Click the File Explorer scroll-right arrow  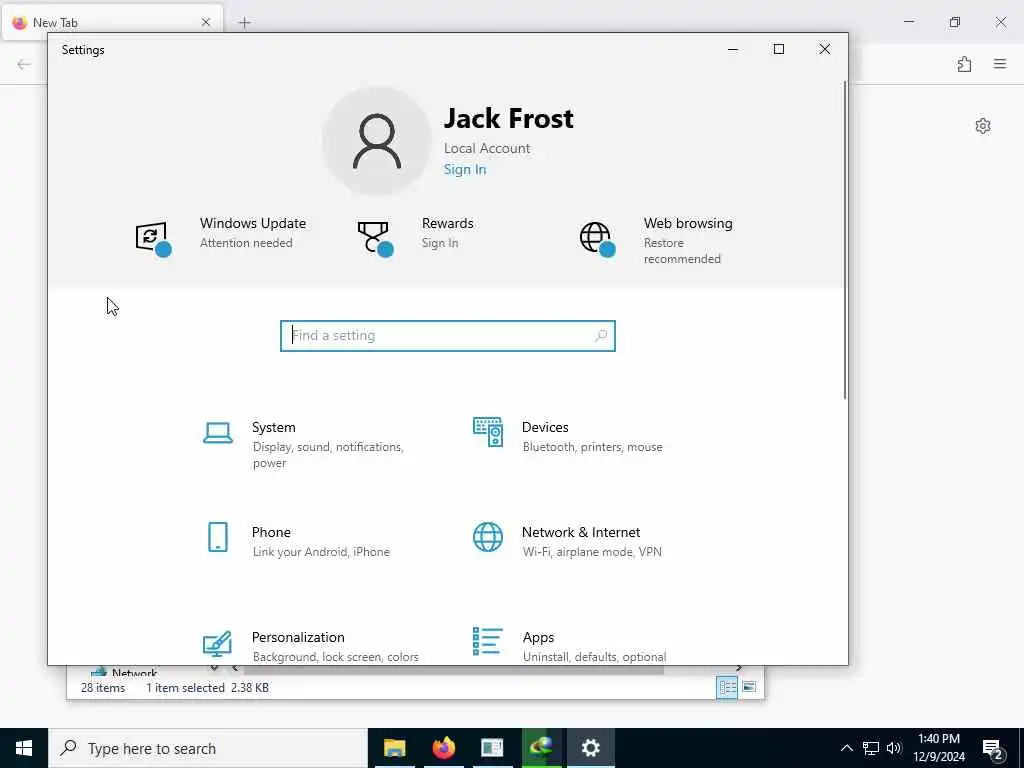[739, 668]
